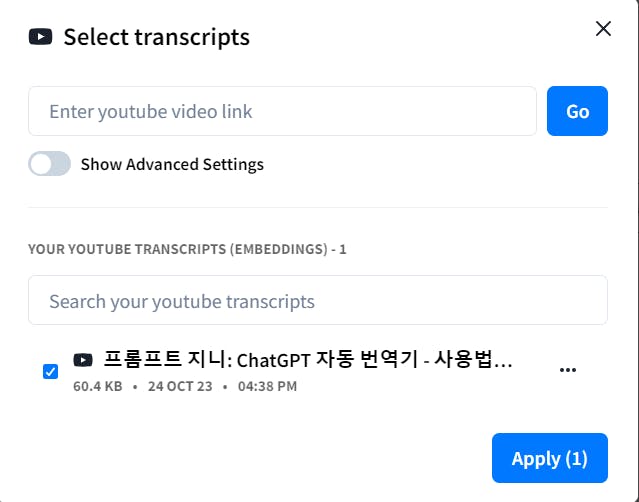Close the Select transcripts dialog
This screenshot has width=639, height=502.
tap(603, 29)
